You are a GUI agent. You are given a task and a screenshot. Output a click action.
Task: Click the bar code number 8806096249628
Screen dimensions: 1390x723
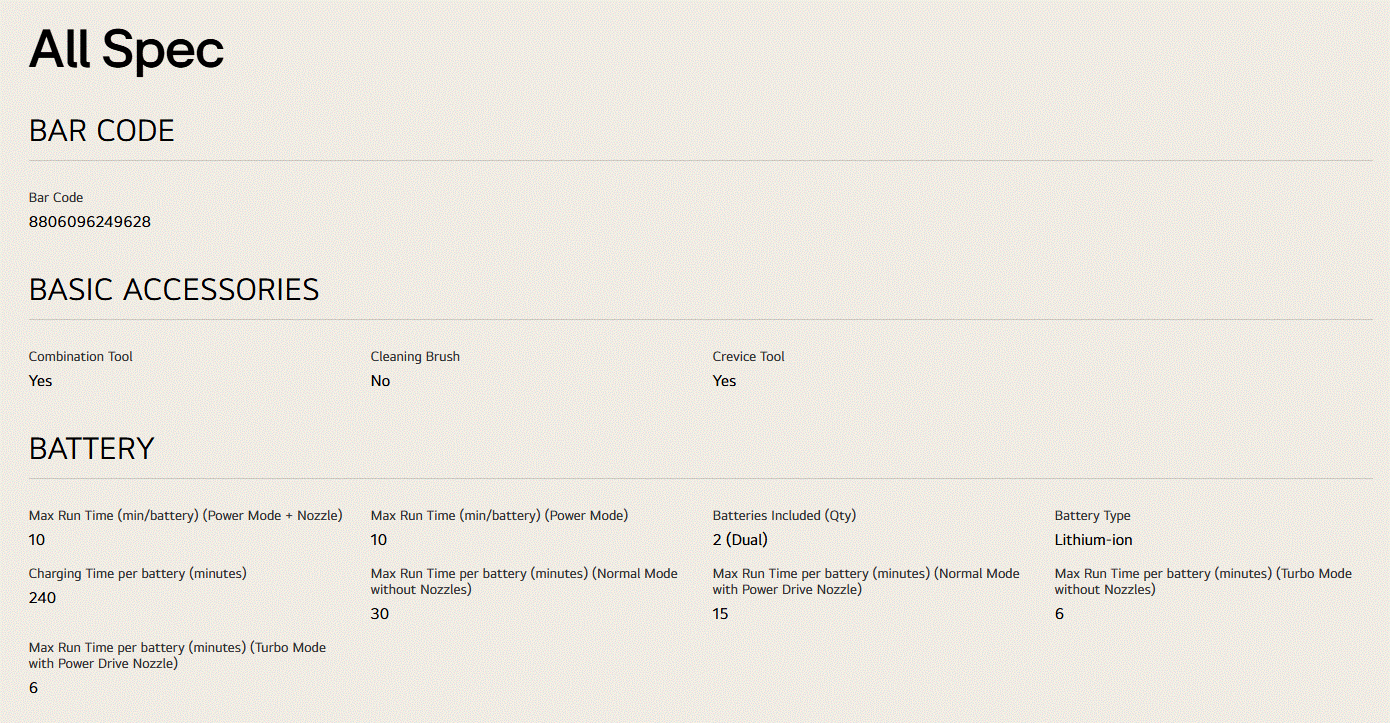click(90, 222)
